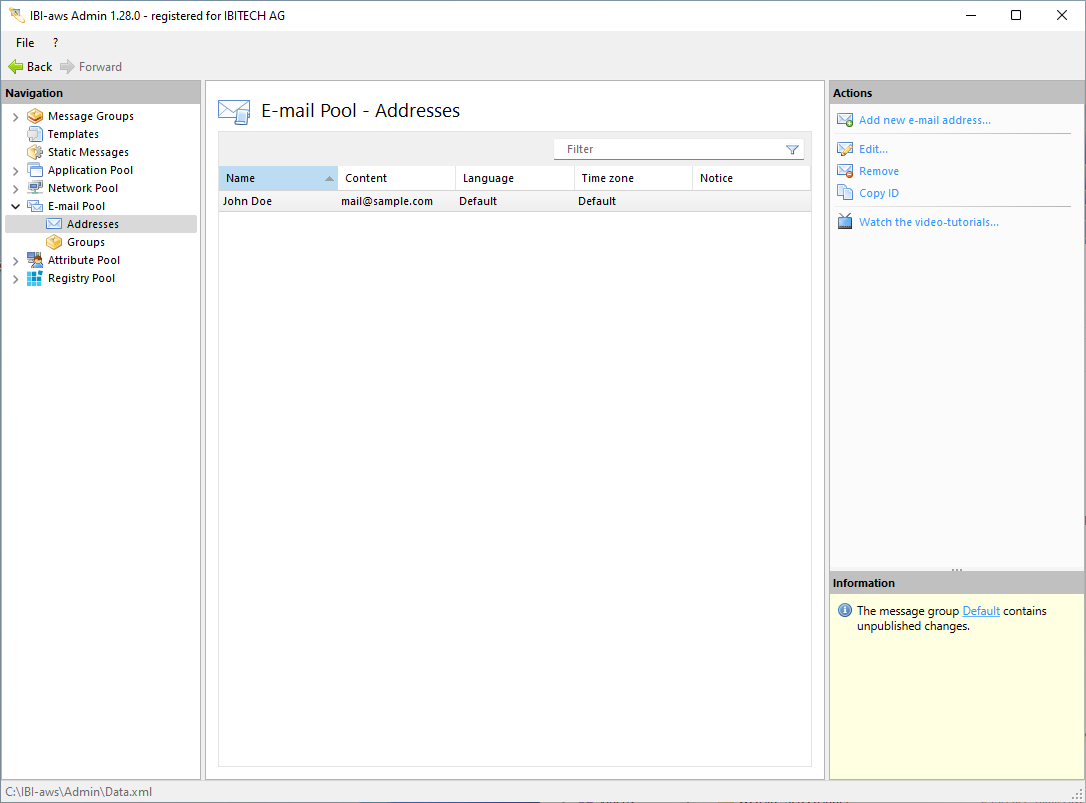Click Add new e-mail address link
1086x803 pixels.
924,120
